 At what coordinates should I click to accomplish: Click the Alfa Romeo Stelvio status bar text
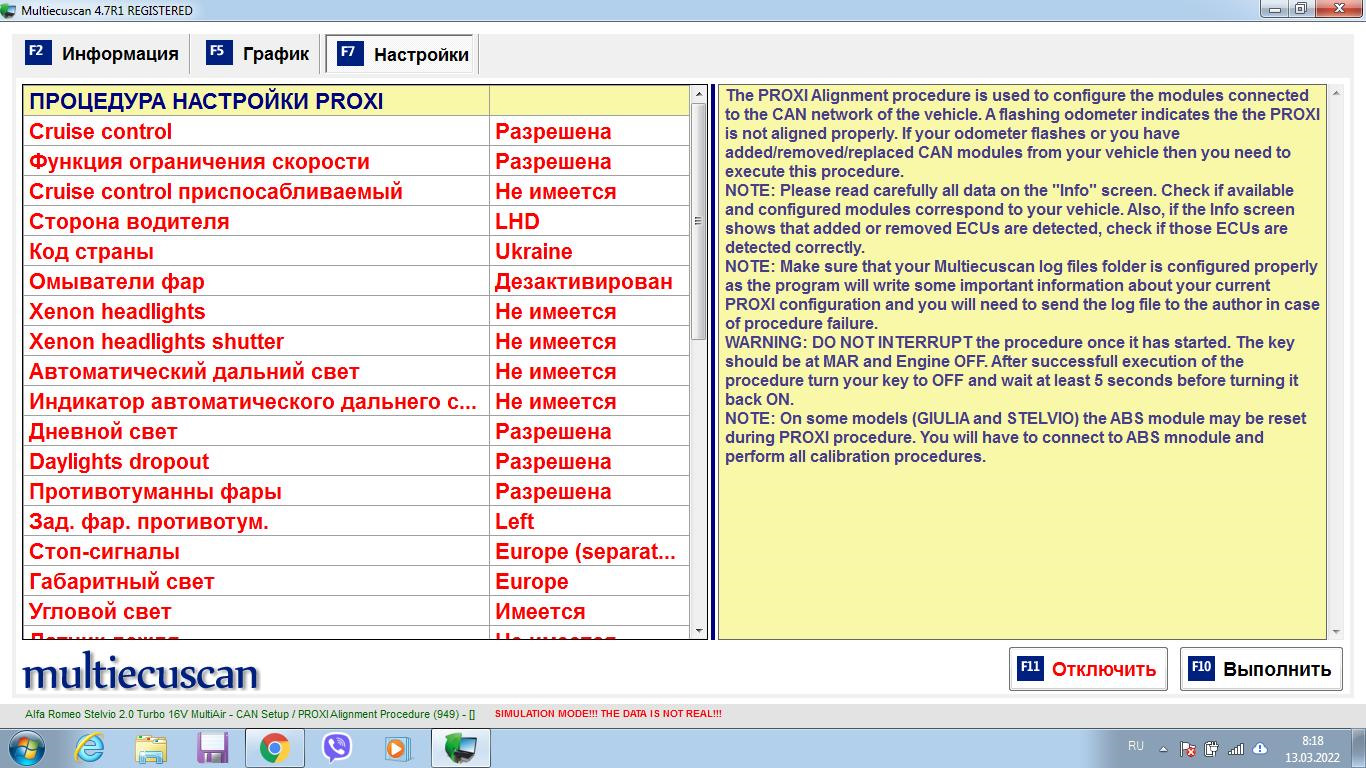(250, 714)
